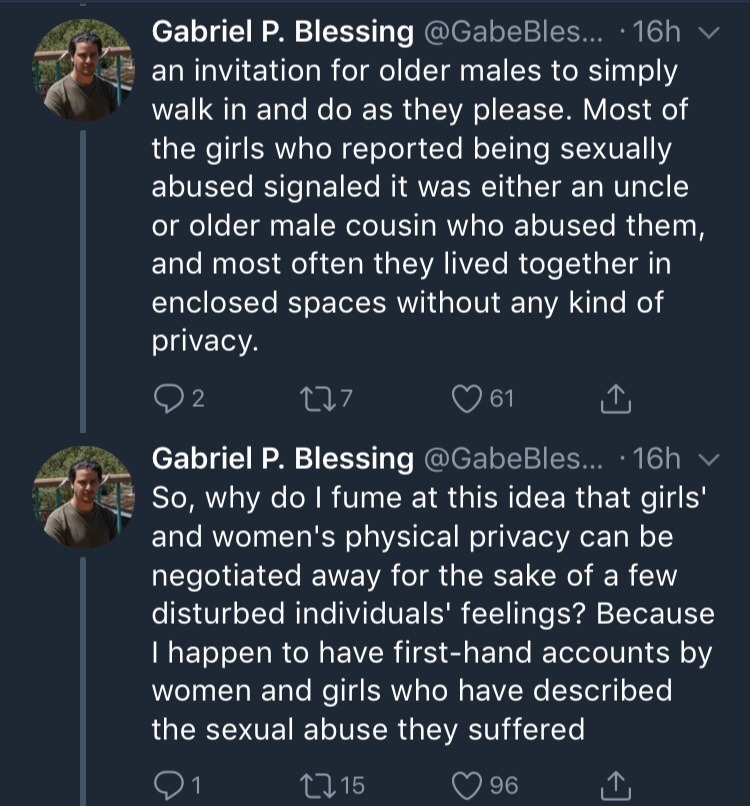Reply to the tweet with 61 likes

pos(166,400)
